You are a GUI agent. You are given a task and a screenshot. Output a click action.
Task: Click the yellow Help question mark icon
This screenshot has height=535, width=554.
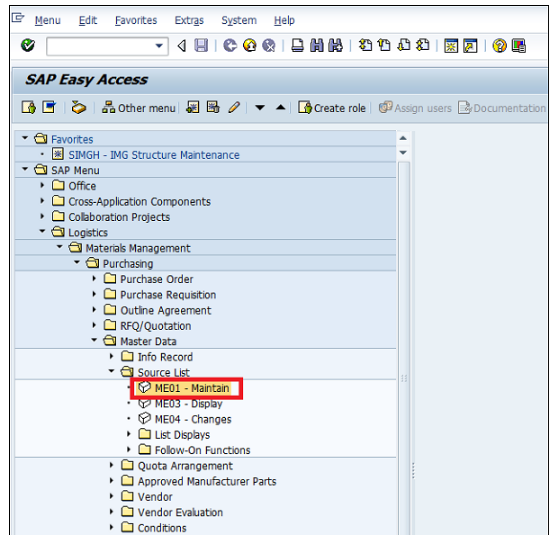click(499, 46)
